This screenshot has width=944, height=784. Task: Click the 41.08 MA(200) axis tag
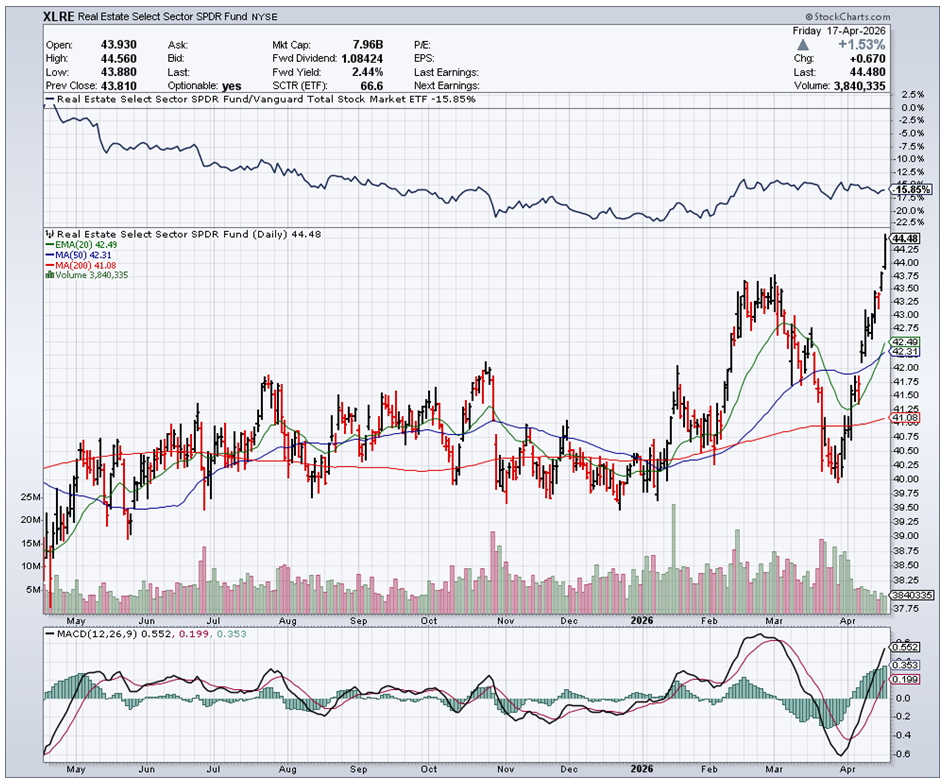(x=904, y=418)
